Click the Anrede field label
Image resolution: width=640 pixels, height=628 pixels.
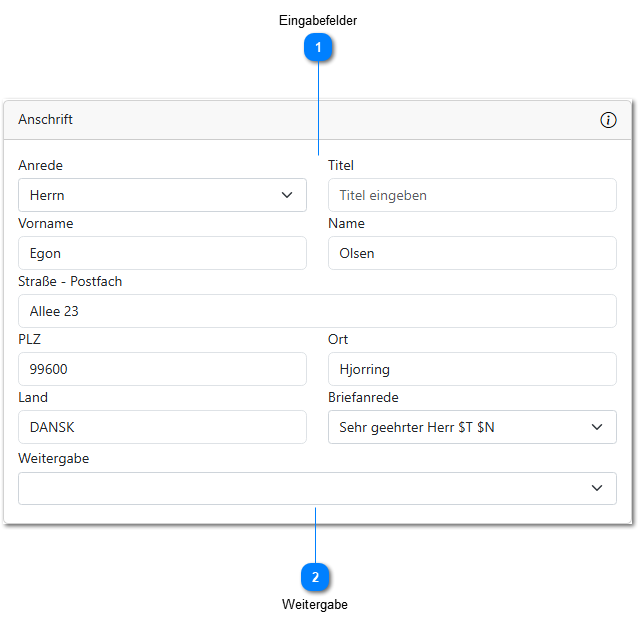click(40, 166)
